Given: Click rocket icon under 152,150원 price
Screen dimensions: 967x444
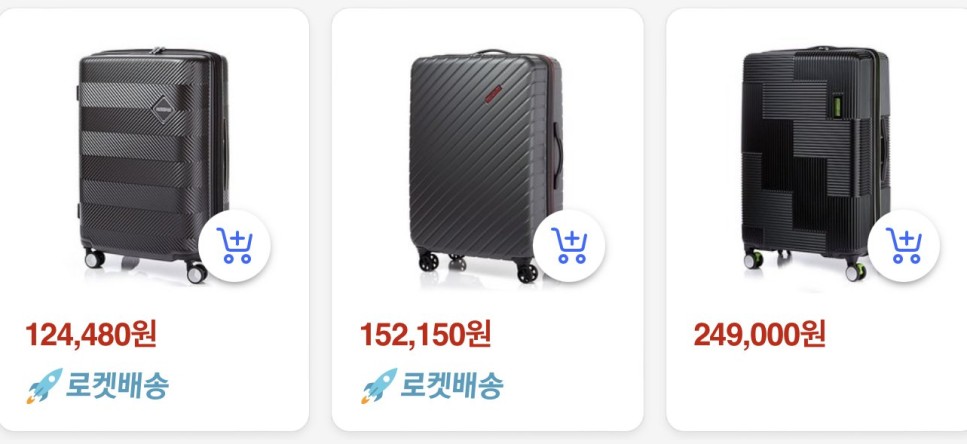Looking at the screenshot, I should pyautogui.click(x=379, y=385).
